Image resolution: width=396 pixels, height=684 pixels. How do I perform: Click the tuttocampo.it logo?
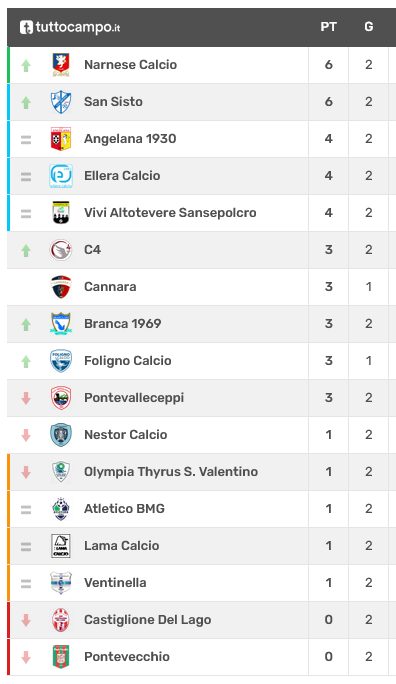(70, 27)
